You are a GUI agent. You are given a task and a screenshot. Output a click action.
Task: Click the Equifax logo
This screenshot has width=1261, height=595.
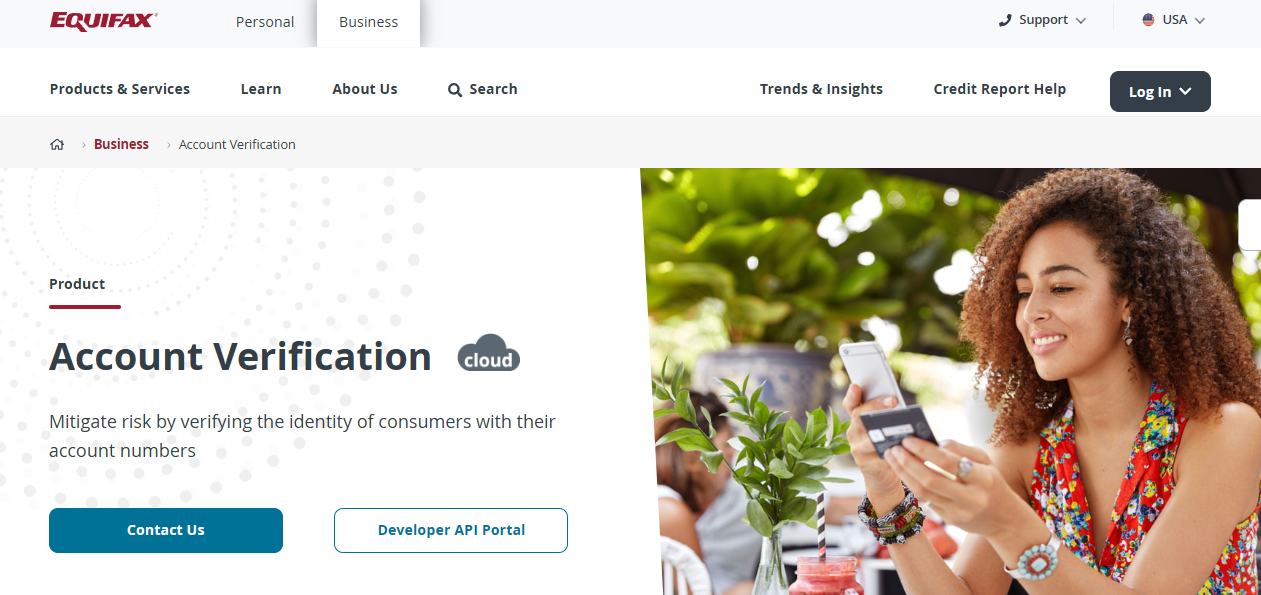tap(103, 21)
